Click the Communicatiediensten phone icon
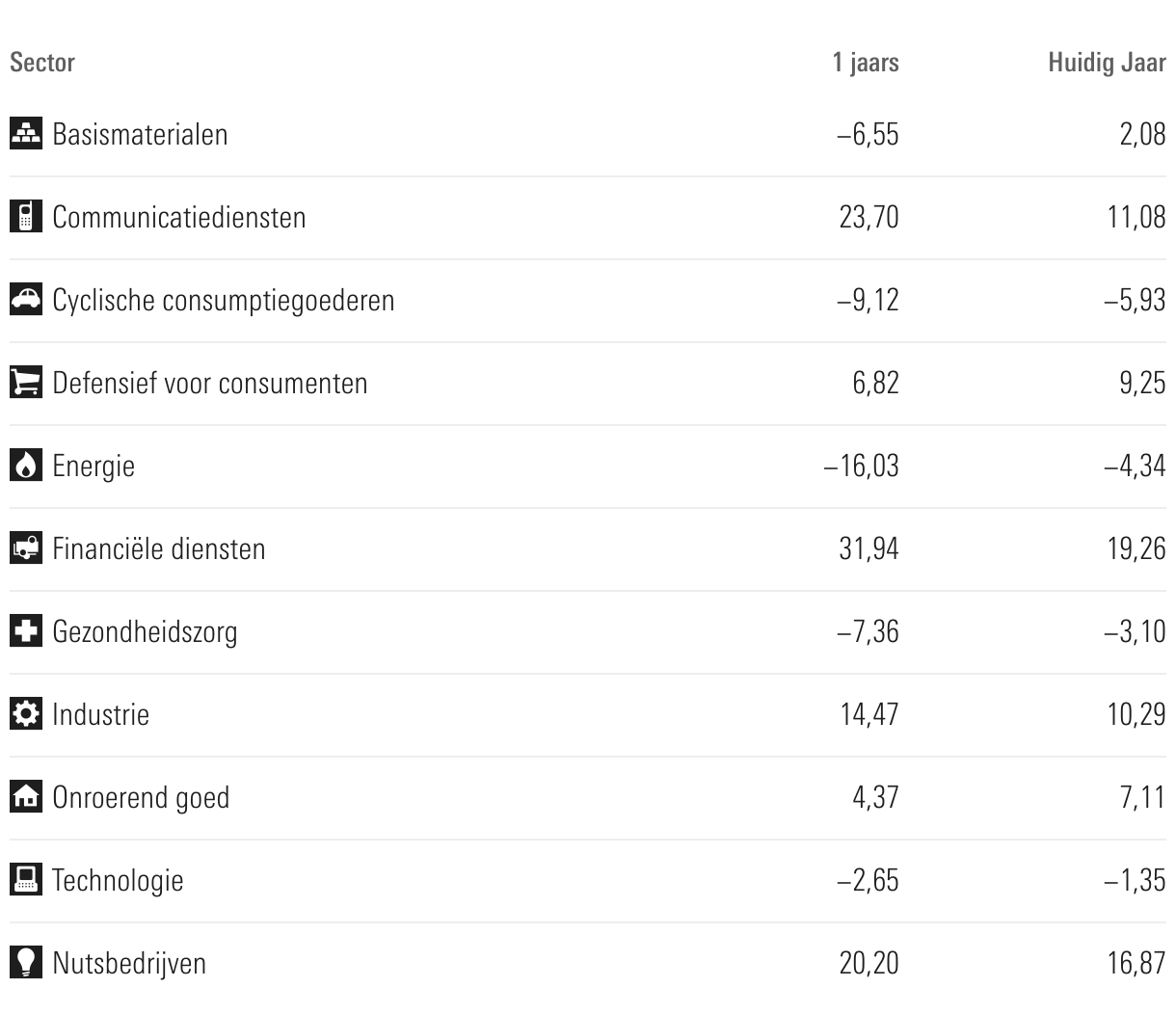This screenshot has height=1014, width=1176. (x=26, y=216)
